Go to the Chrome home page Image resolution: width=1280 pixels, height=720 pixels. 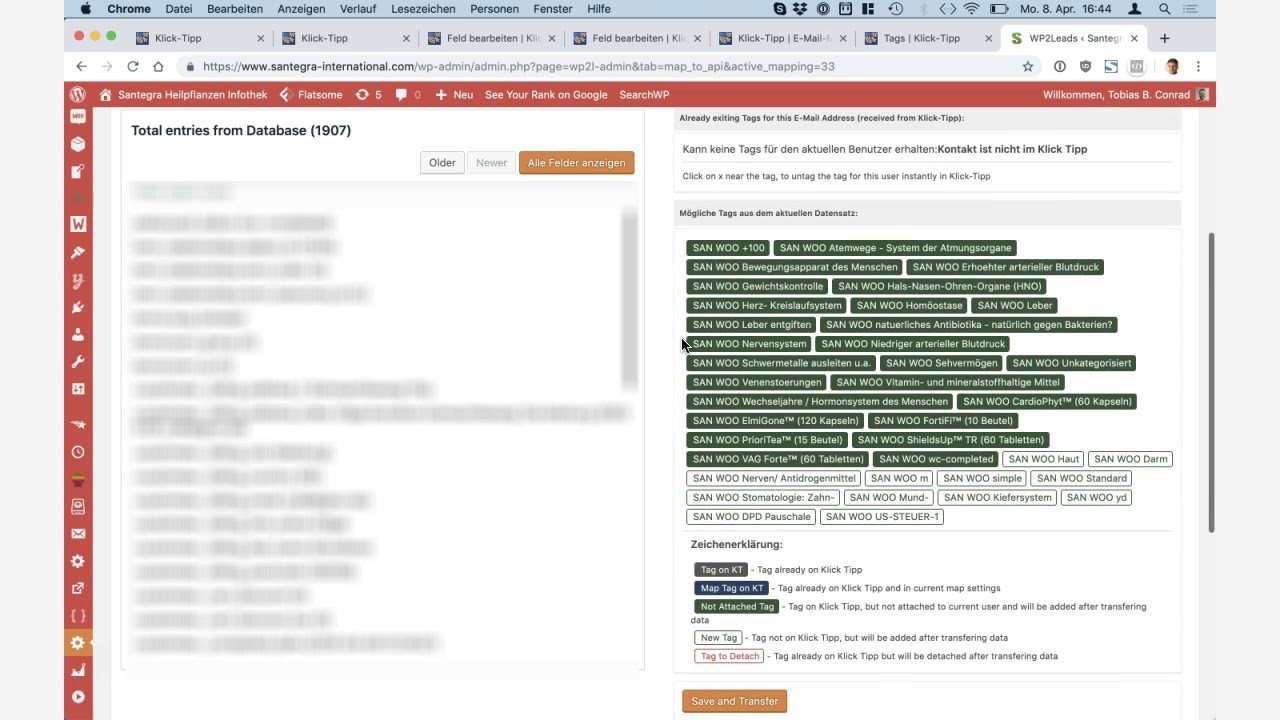[x=158, y=66]
